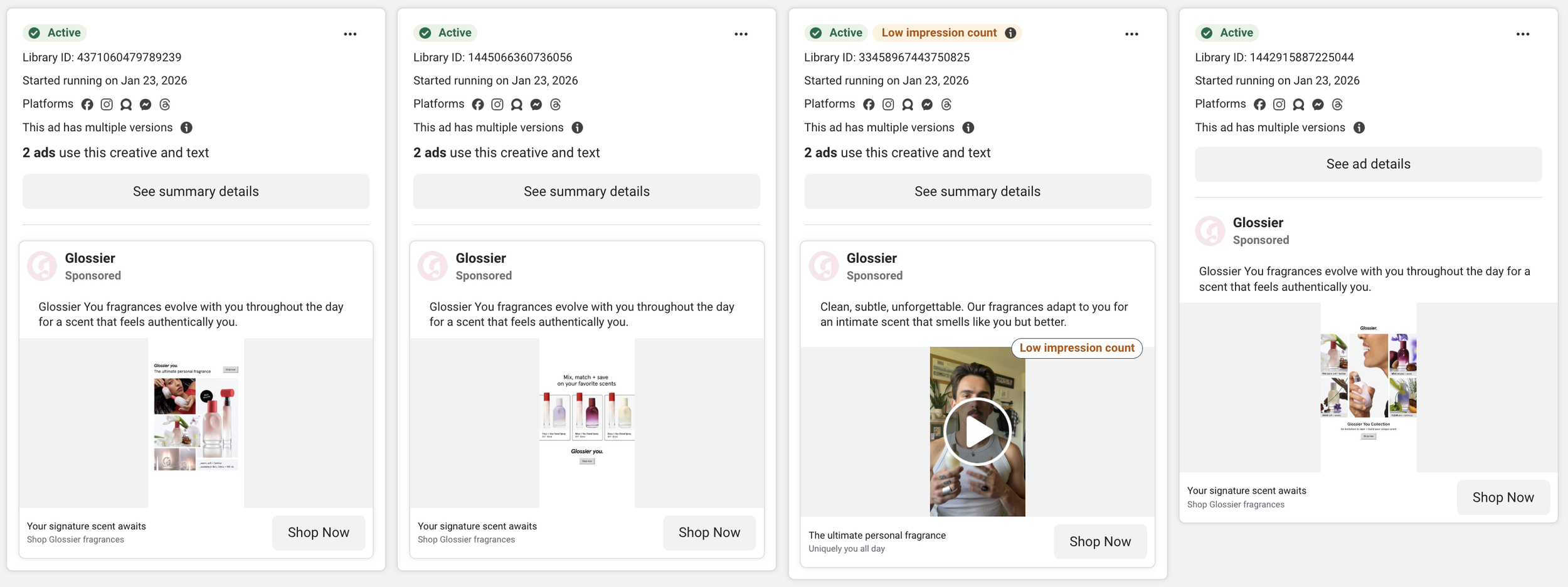Click Glossier profile avatar in fourth ad
1568x587 pixels.
pyautogui.click(x=1210, y=231)
